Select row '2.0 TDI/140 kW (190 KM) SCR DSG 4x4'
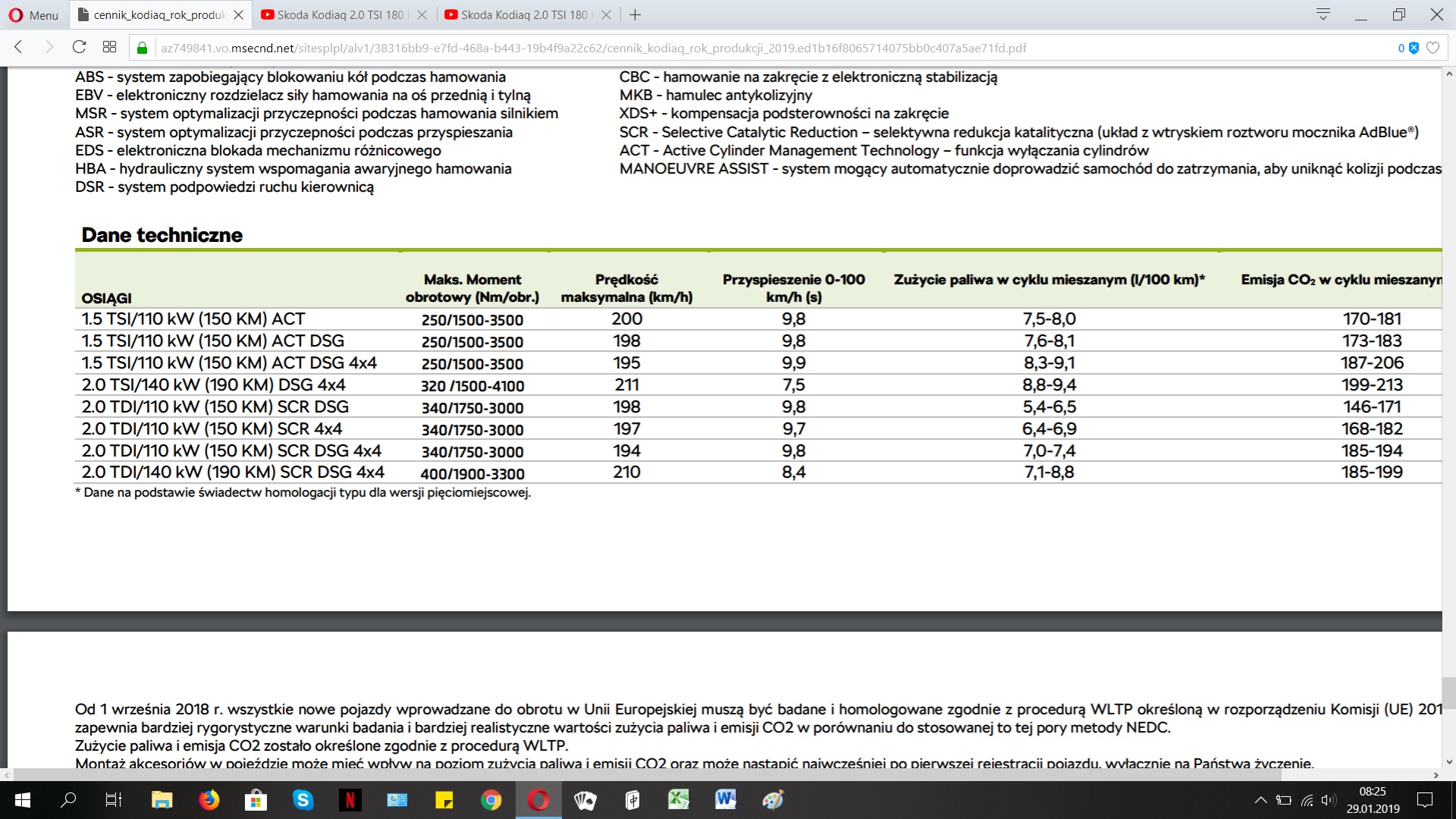The image size is (1456, 819). pos(758,472)
